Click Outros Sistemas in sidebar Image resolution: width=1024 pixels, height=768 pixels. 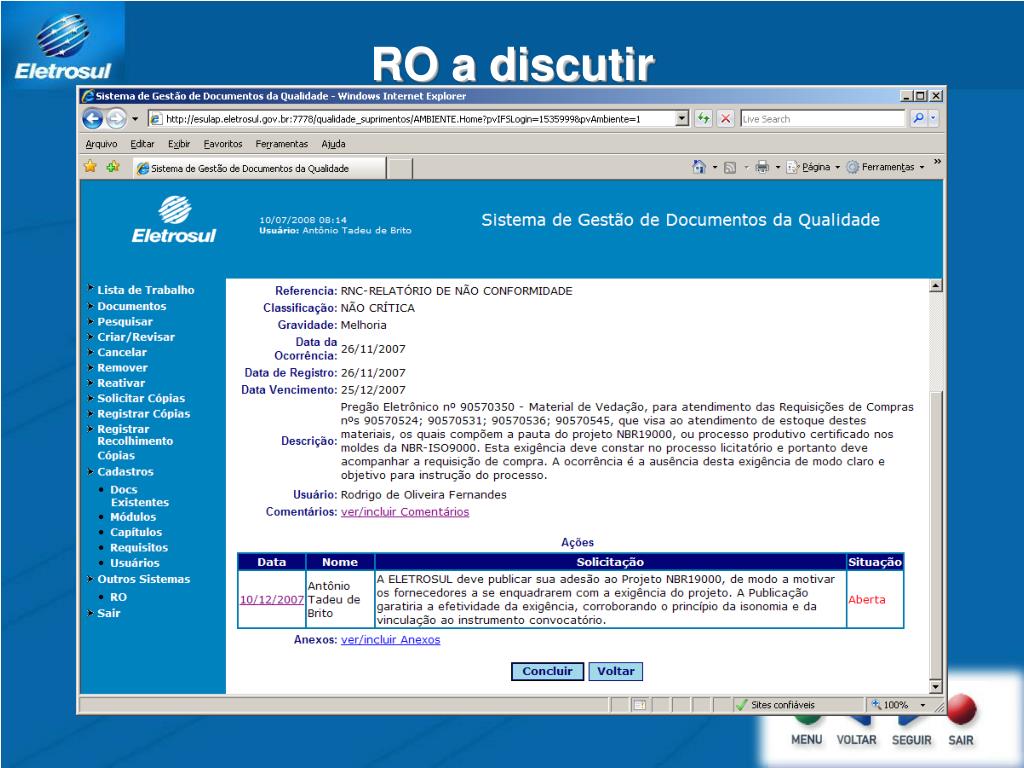[x=144, y=579]
